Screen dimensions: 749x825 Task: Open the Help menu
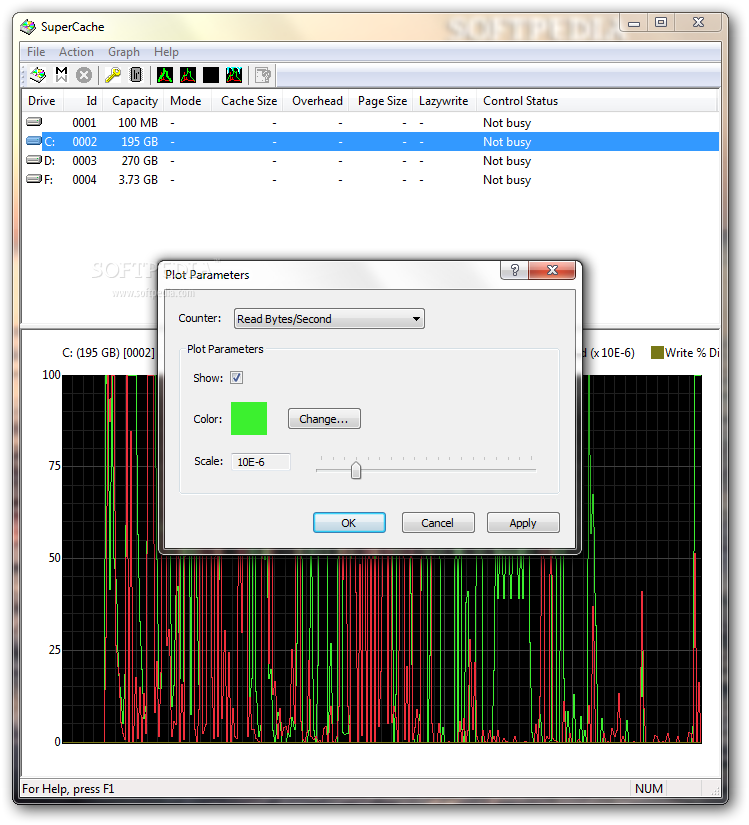click(x=166, y=52)
